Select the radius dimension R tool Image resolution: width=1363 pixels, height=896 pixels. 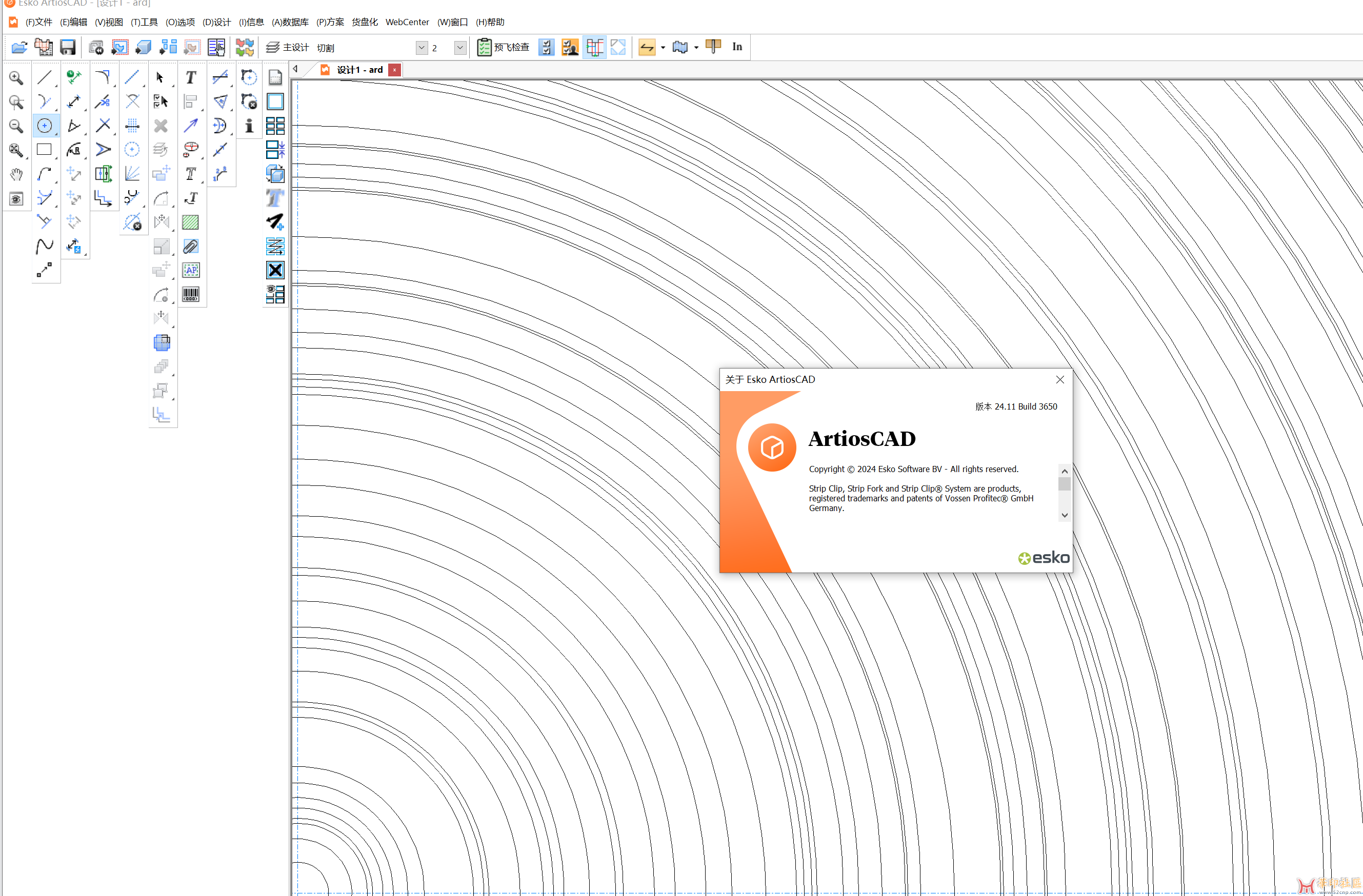[x=74, y=150]
